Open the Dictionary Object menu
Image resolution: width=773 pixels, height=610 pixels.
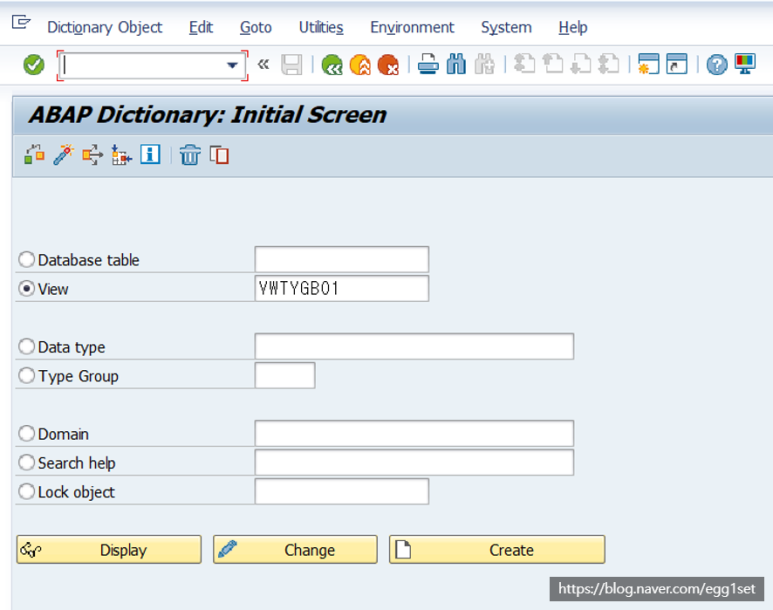(105, 28)
